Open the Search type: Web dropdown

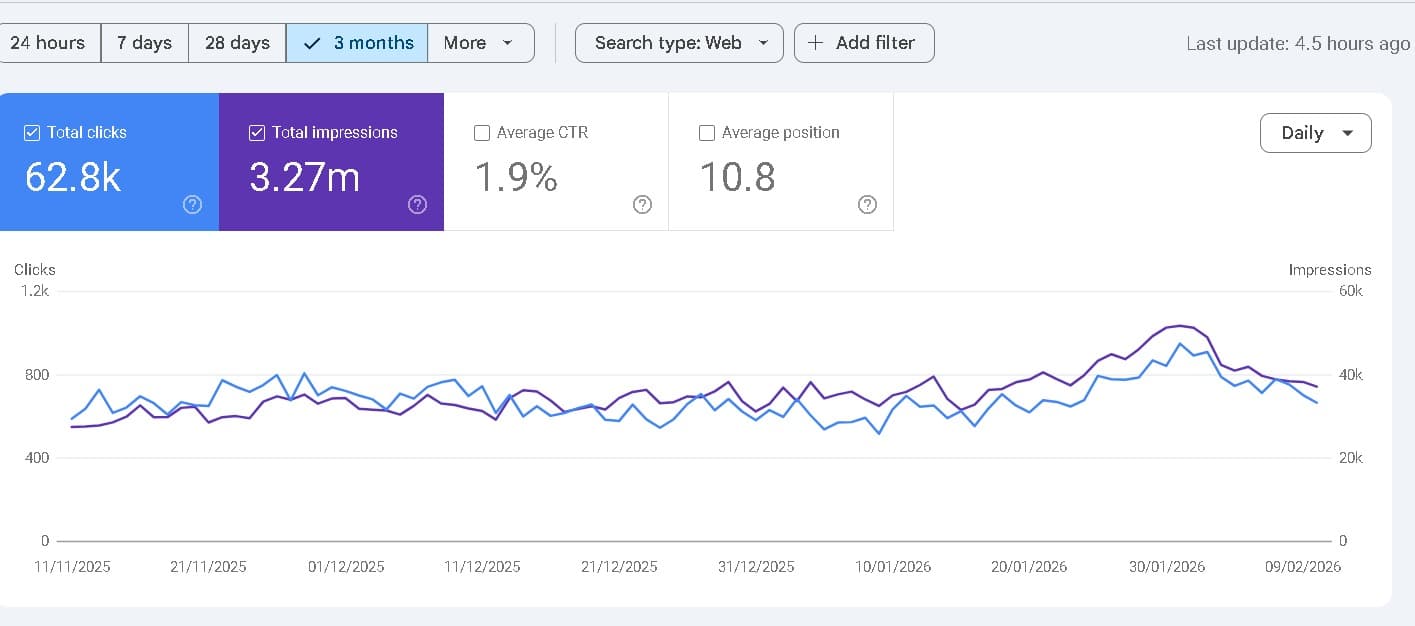coord(679,43)
